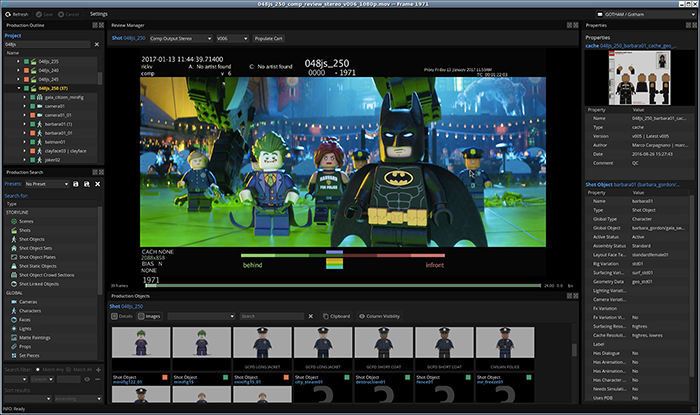The height and width of the screenshot is (415, 700).
Task: Click the Populate Cart button
Action: tap(268, 38)
